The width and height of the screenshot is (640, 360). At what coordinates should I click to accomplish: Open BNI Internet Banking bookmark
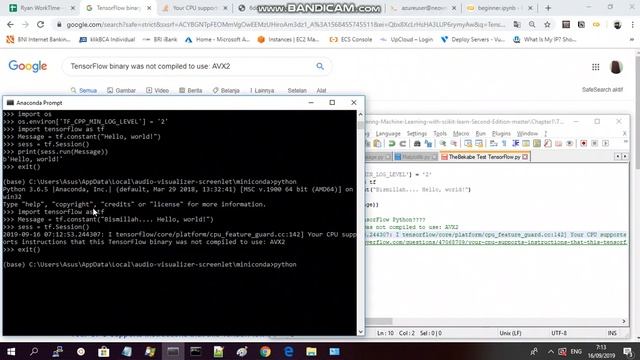pyautogui.click(x=39, y=40)
